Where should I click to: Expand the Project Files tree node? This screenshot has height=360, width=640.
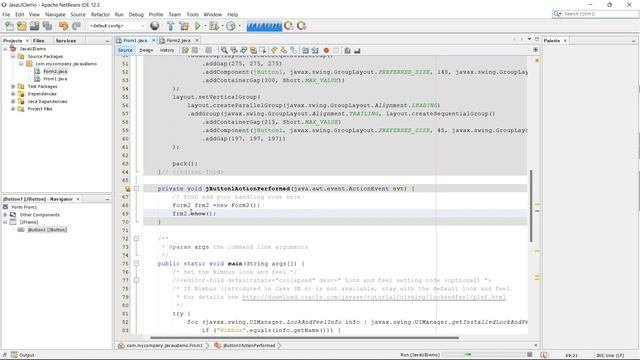(13, 109)
